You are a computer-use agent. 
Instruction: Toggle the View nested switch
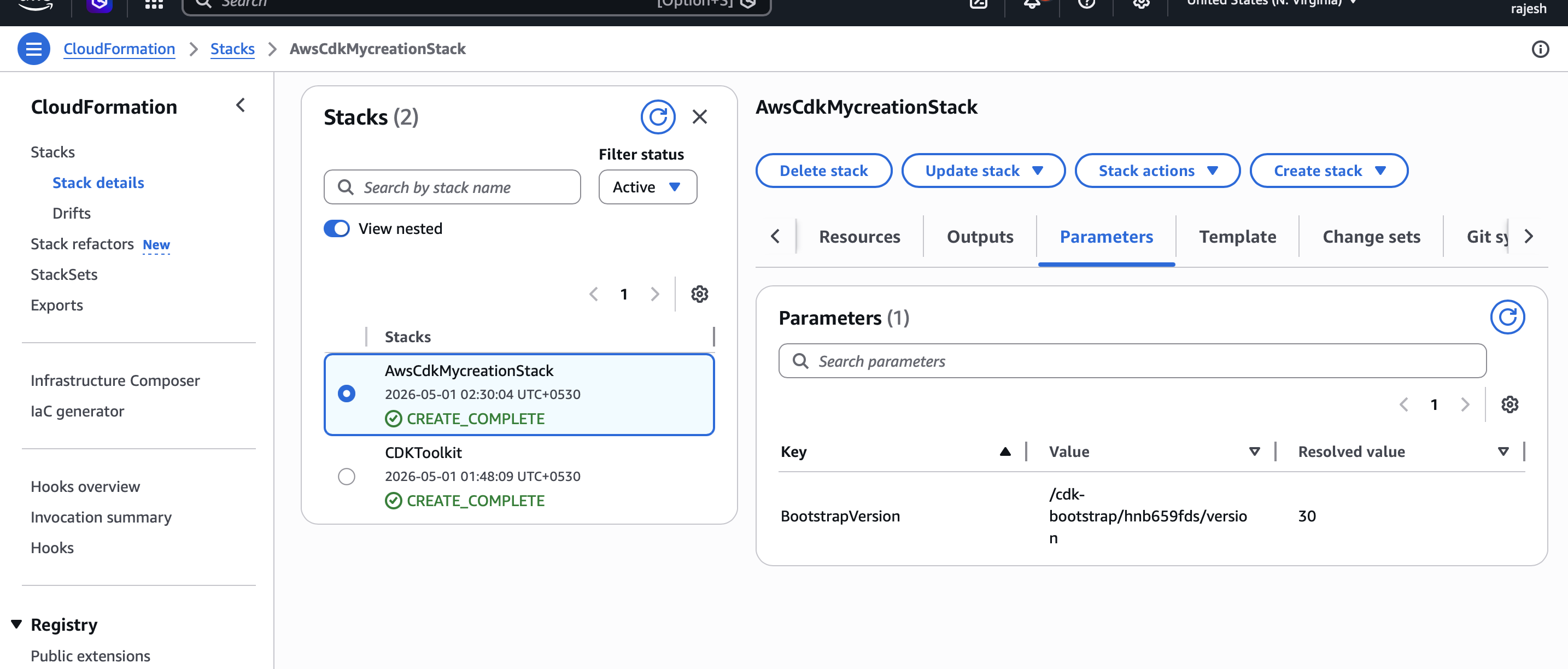[337, 229]
